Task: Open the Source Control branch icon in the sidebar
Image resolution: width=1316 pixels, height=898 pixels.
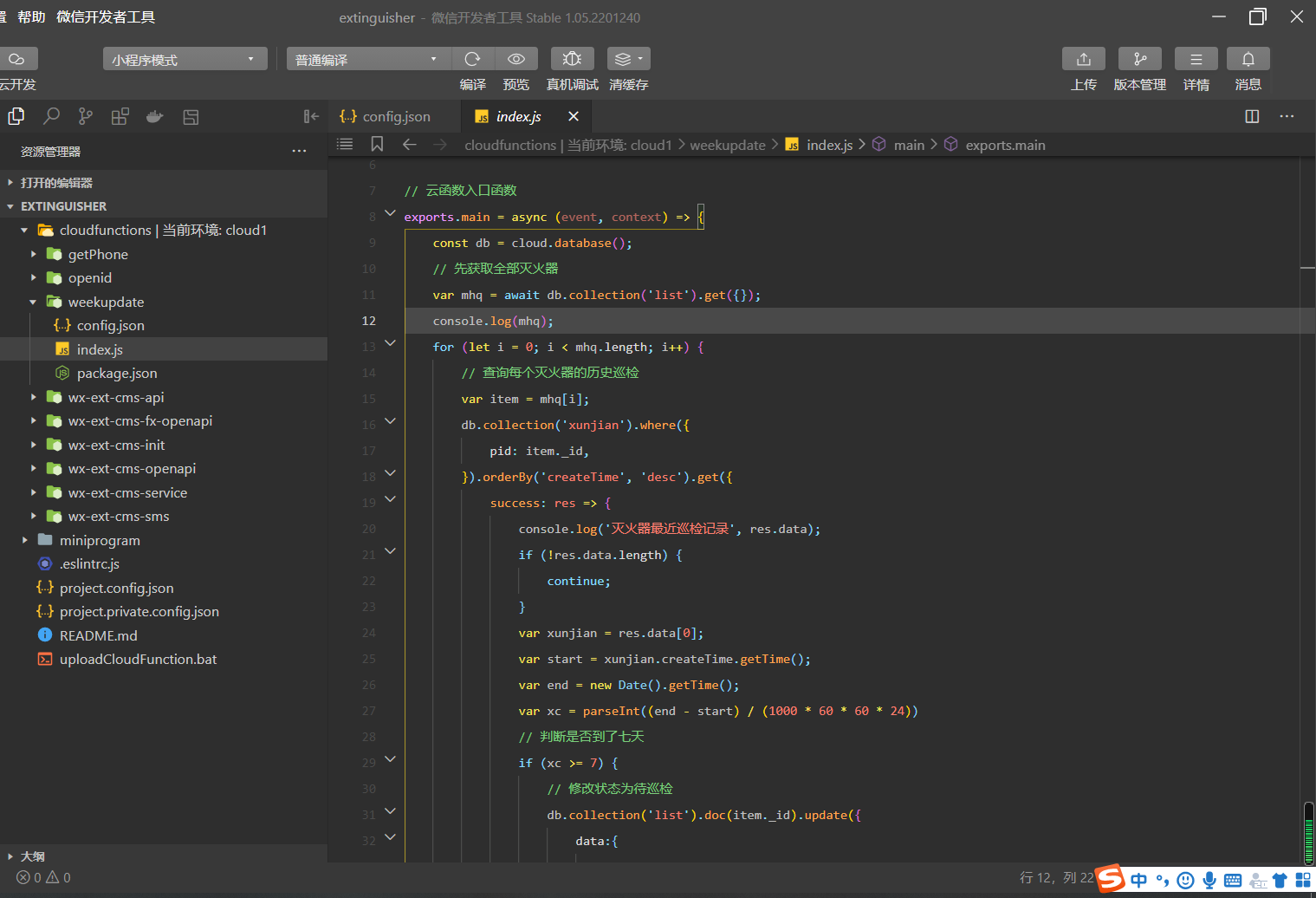Action: [86, 116]
